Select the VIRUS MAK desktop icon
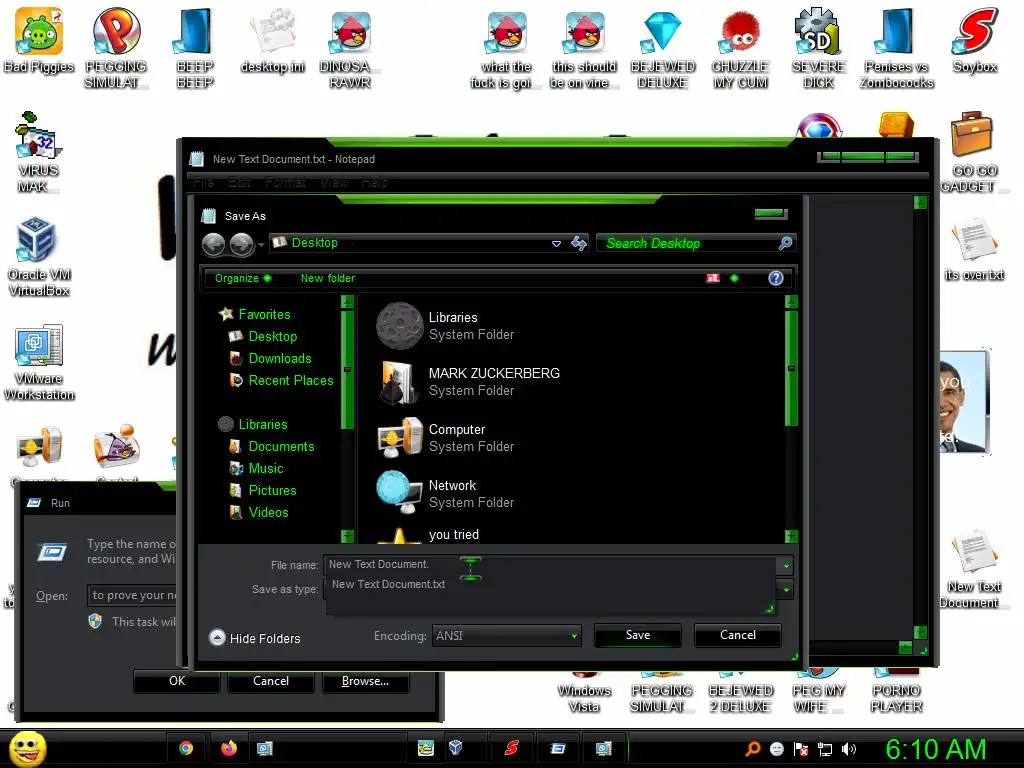Viewport: 1024px width, 768px height. (37, 152)
